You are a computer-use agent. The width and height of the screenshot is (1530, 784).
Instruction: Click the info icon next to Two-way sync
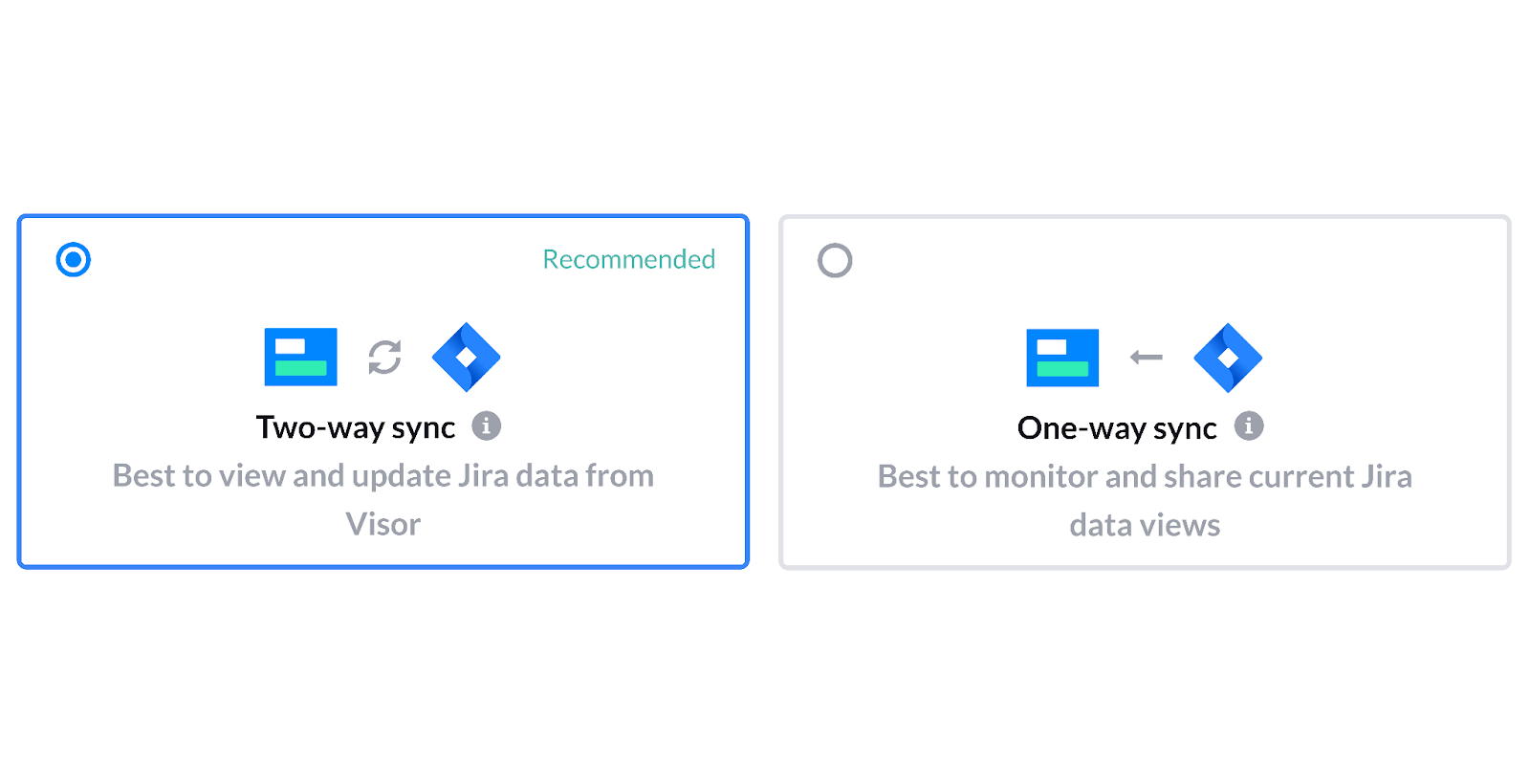489,426
